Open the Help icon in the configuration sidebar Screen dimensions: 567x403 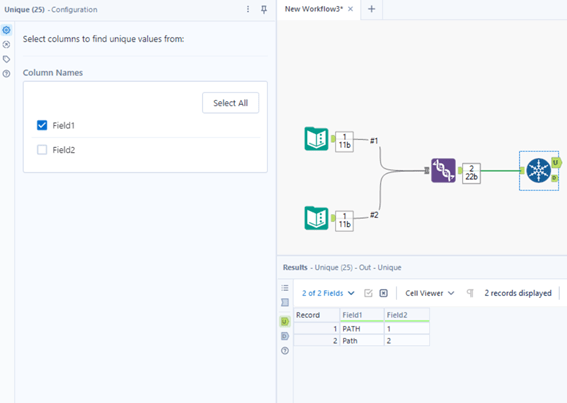coord(6,74)
